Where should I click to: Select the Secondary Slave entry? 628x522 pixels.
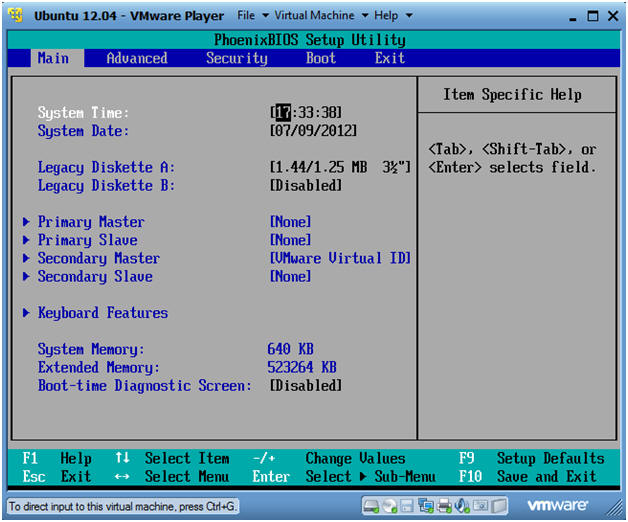point(95,276)
